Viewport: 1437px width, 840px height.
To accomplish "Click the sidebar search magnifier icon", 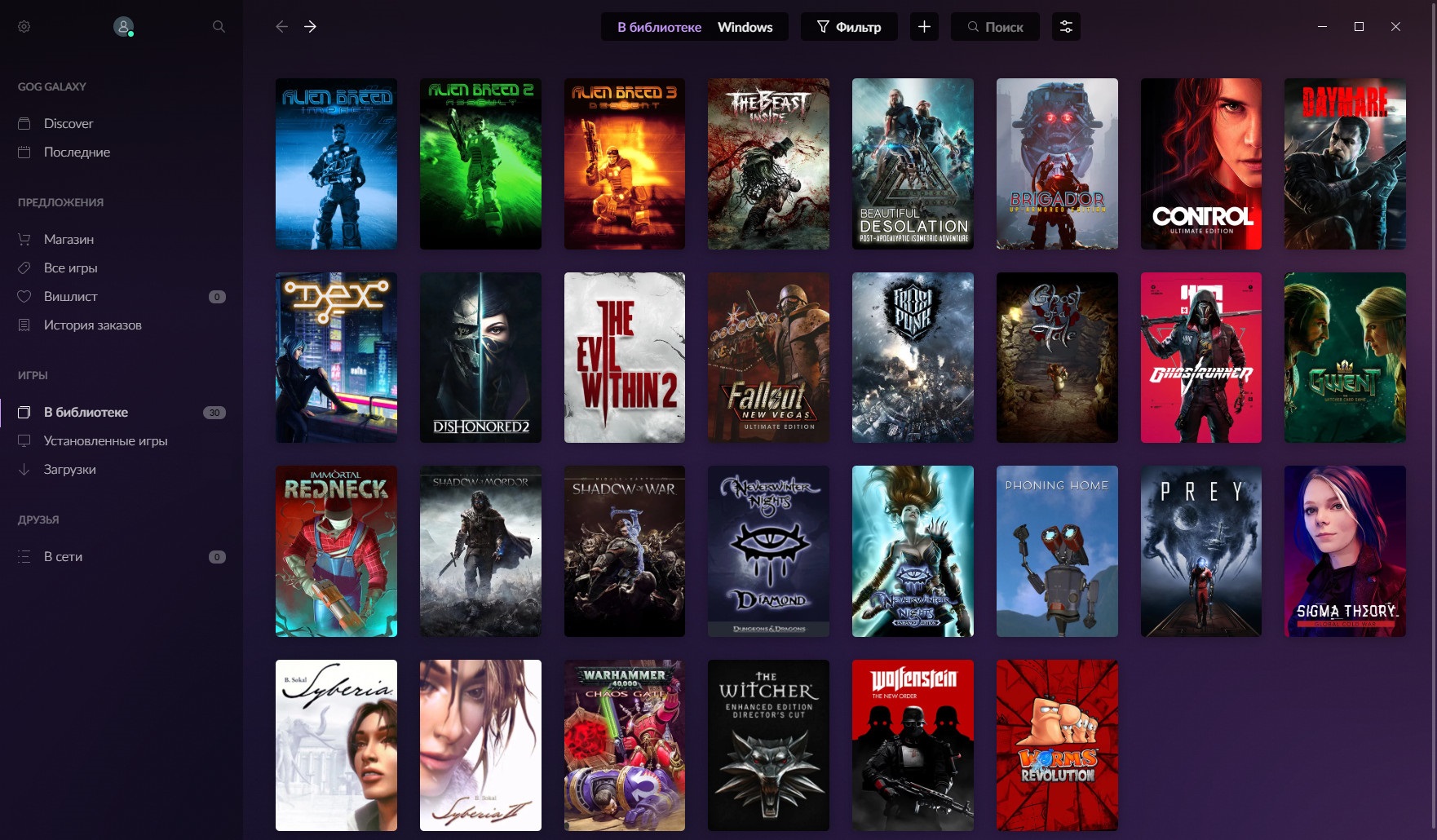I will point(219,27).
